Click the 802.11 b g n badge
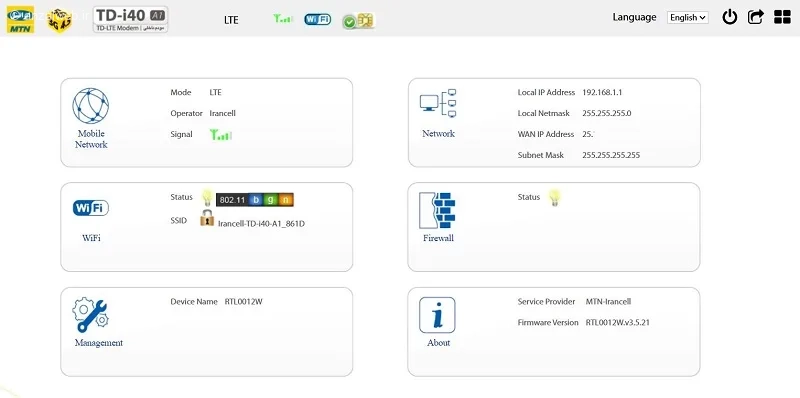Screen dimensions: 800x398 coord(255,200)
